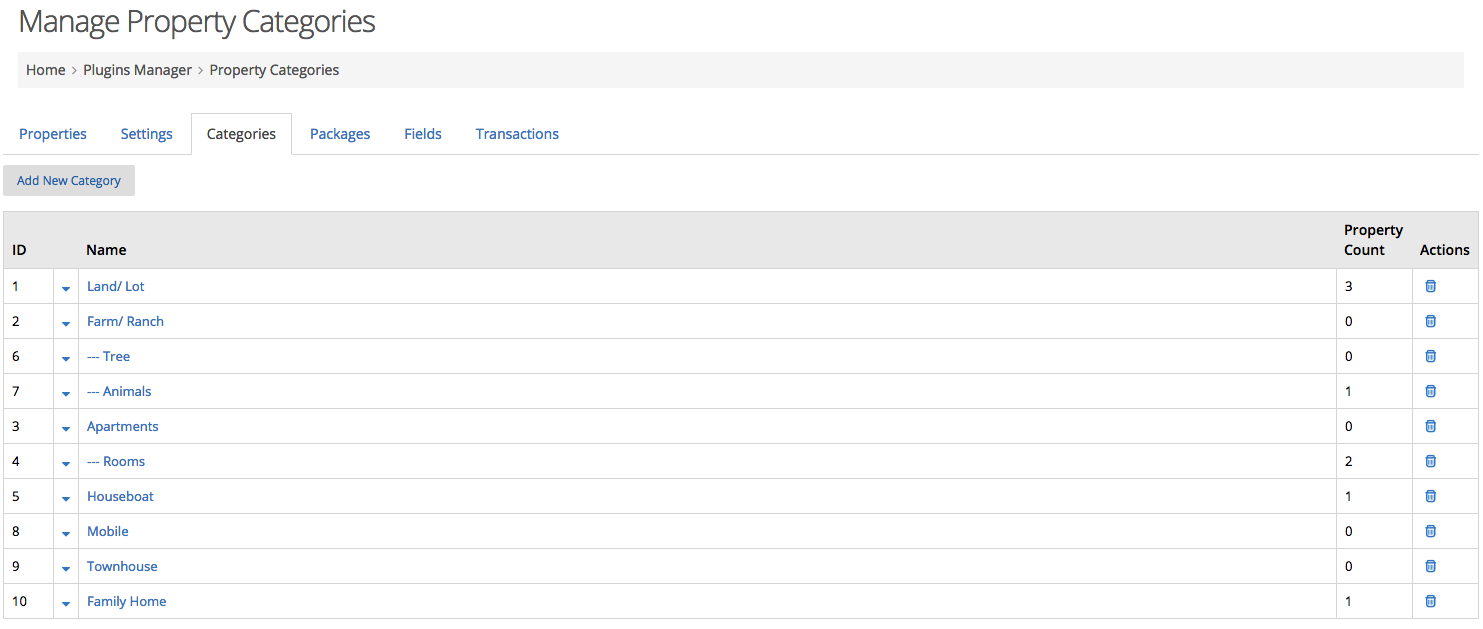The width and height of the screenshot is (1483, 629).
Task: Open the Land/ Lot category link
Action: 116,286
